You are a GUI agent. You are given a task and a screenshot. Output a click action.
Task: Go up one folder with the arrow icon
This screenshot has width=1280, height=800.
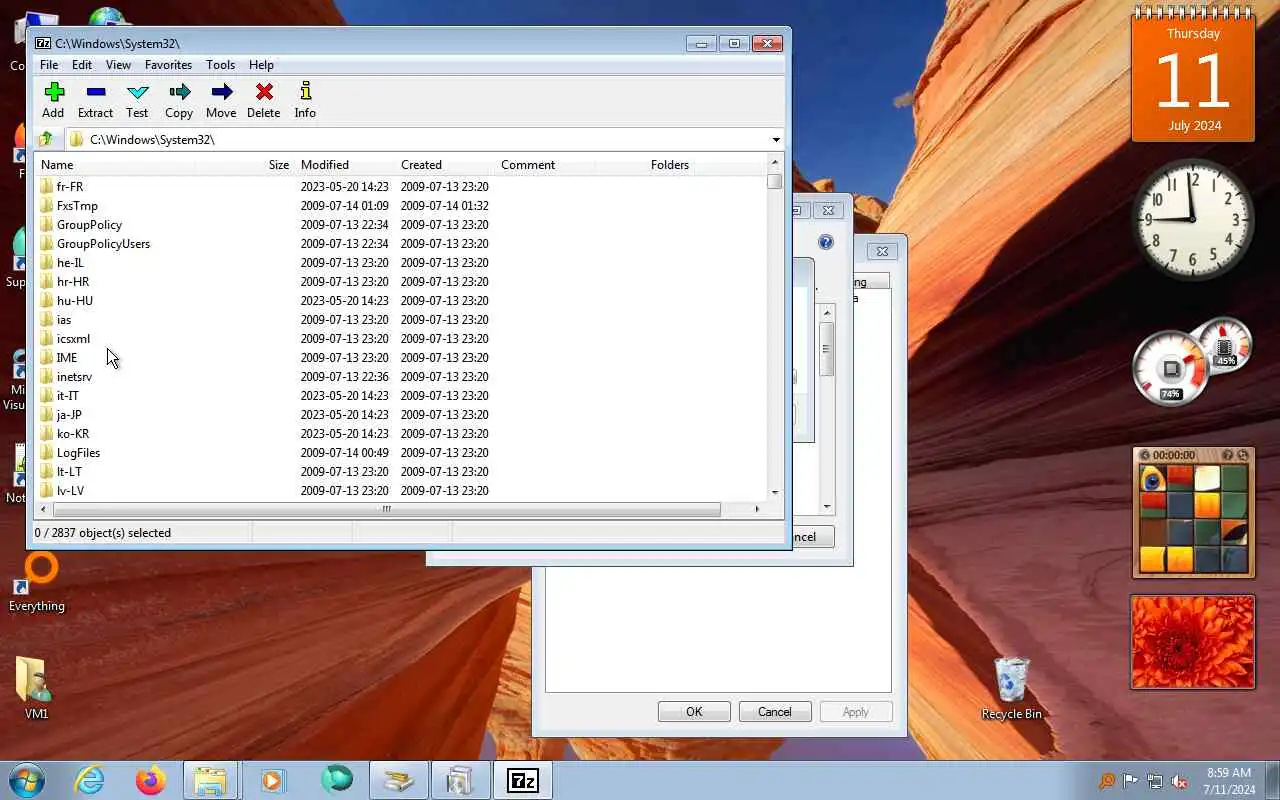point(46,139)
